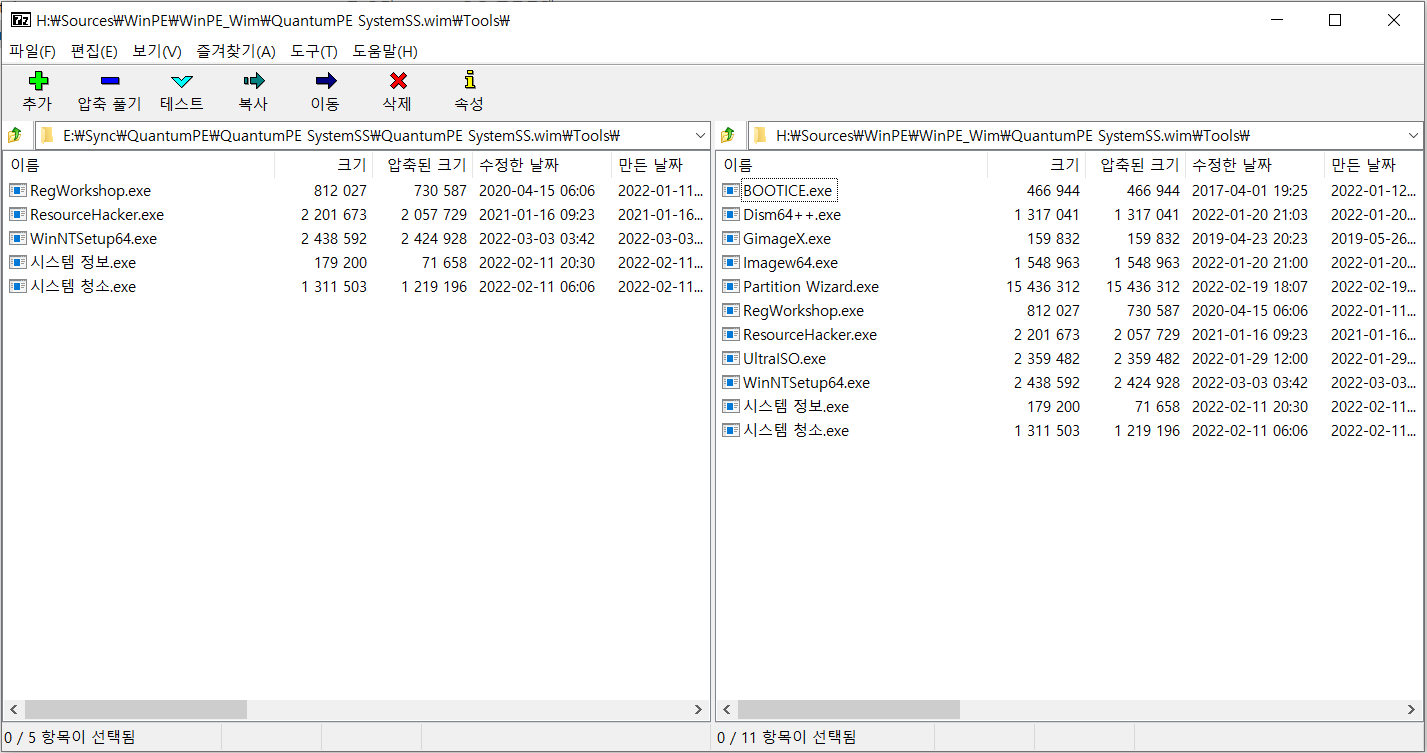Click right pane horizontal scrollbar thumb
This screenshot has height=753, width=1427.
848,709
